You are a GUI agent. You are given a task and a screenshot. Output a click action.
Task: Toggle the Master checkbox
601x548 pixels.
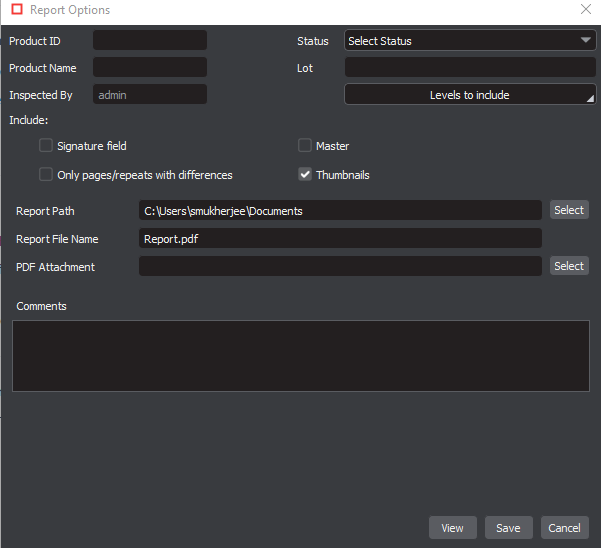pos(305,146)
